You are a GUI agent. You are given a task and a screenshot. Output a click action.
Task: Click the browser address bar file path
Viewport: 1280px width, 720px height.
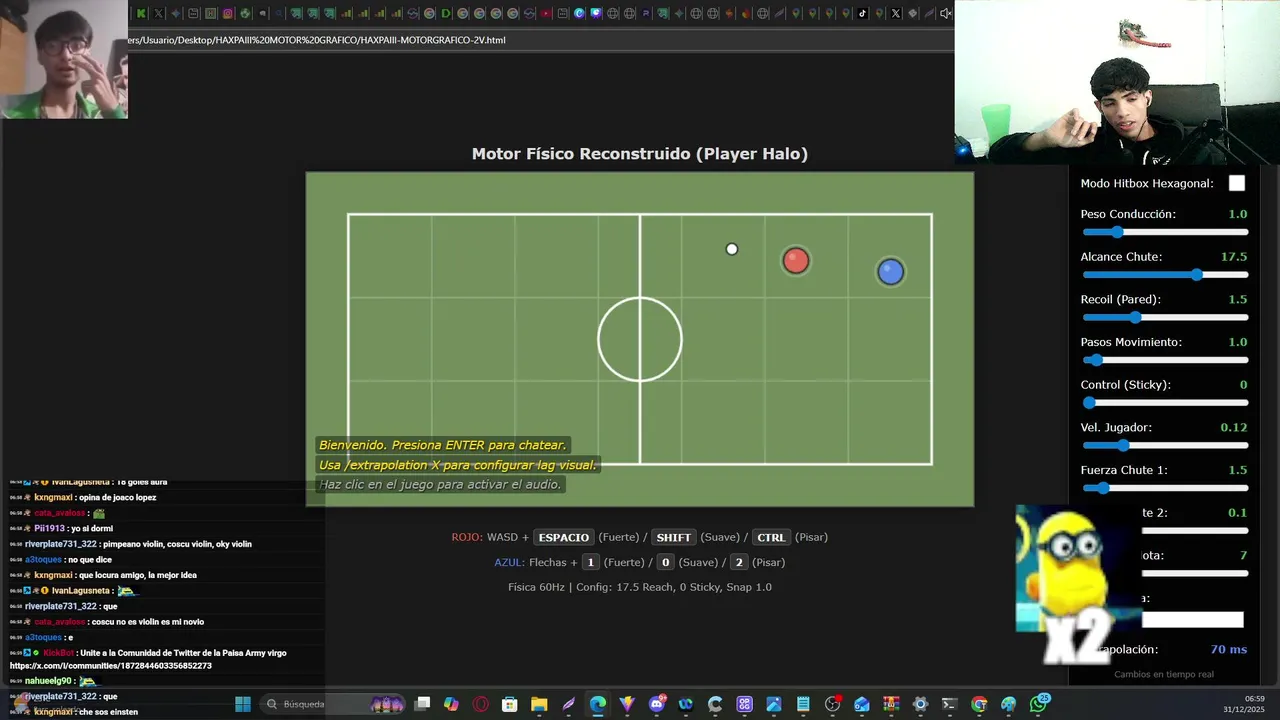pyautogui.click(x=318, y=40)
